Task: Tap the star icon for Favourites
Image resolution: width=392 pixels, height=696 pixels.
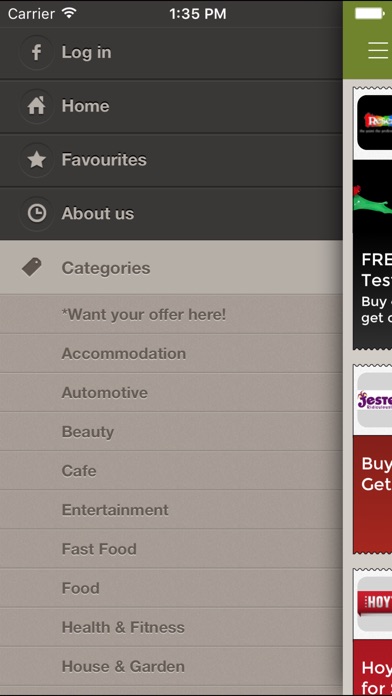Action: 36,160
